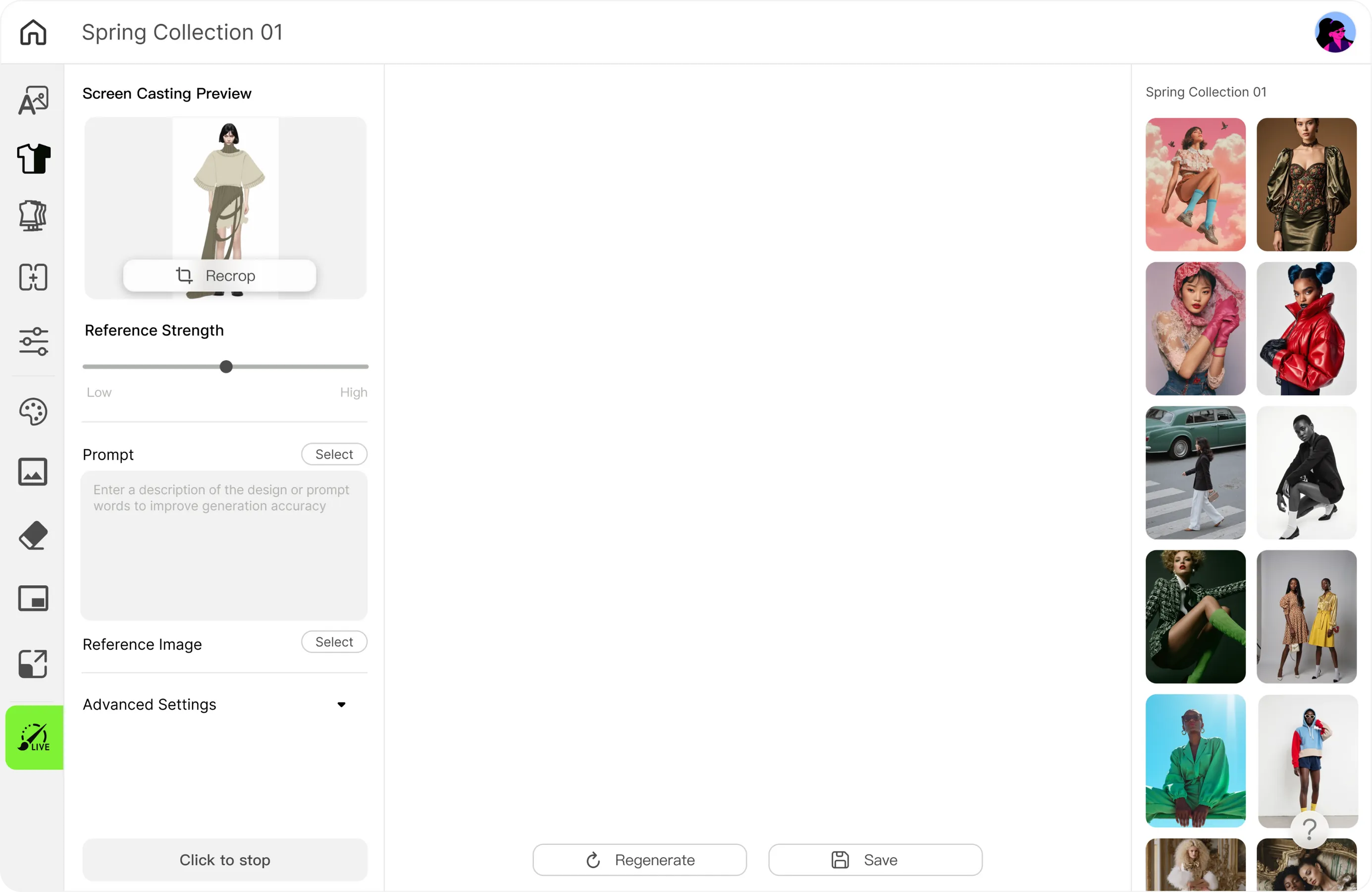Viewport: 1372px width, 892px height.
Task: Open the Prompt Select options
Action: (x=334, y=454)
